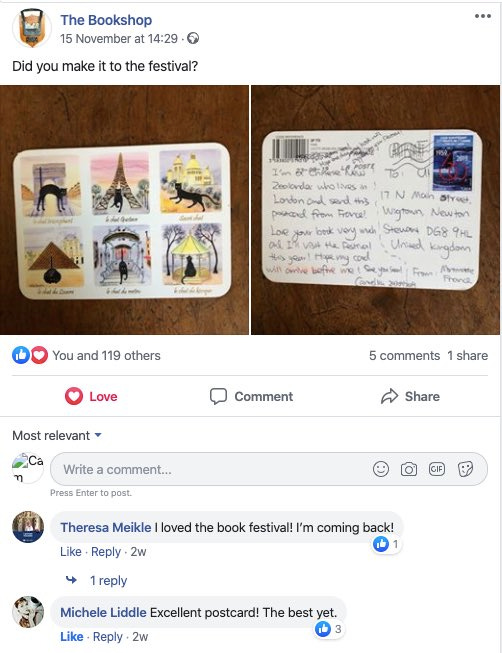Click the Share action button
This screenshot has width=502, height=653.
click(410, 396)
